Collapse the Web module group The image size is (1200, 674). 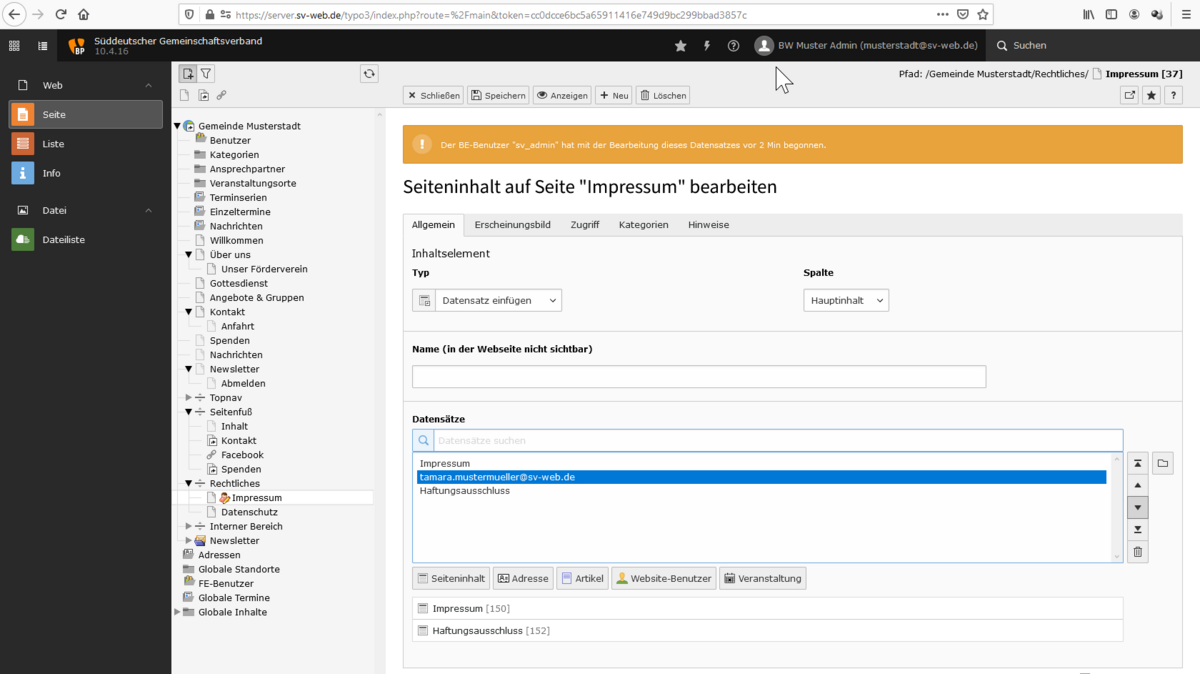coord(149,86)
